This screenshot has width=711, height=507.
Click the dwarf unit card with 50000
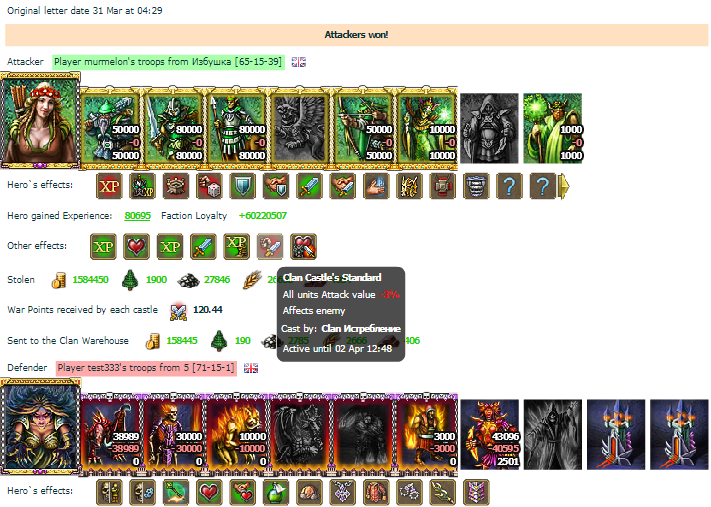110,128
